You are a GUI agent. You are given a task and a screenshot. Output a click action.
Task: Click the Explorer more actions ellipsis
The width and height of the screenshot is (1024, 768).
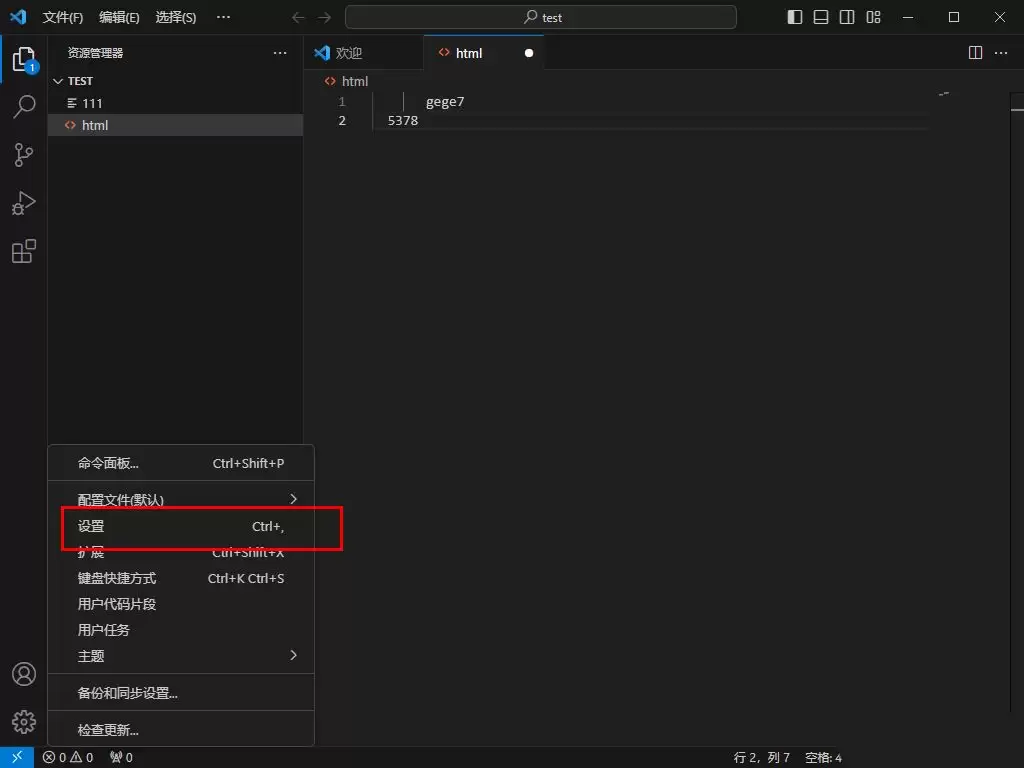click(280, 53)
